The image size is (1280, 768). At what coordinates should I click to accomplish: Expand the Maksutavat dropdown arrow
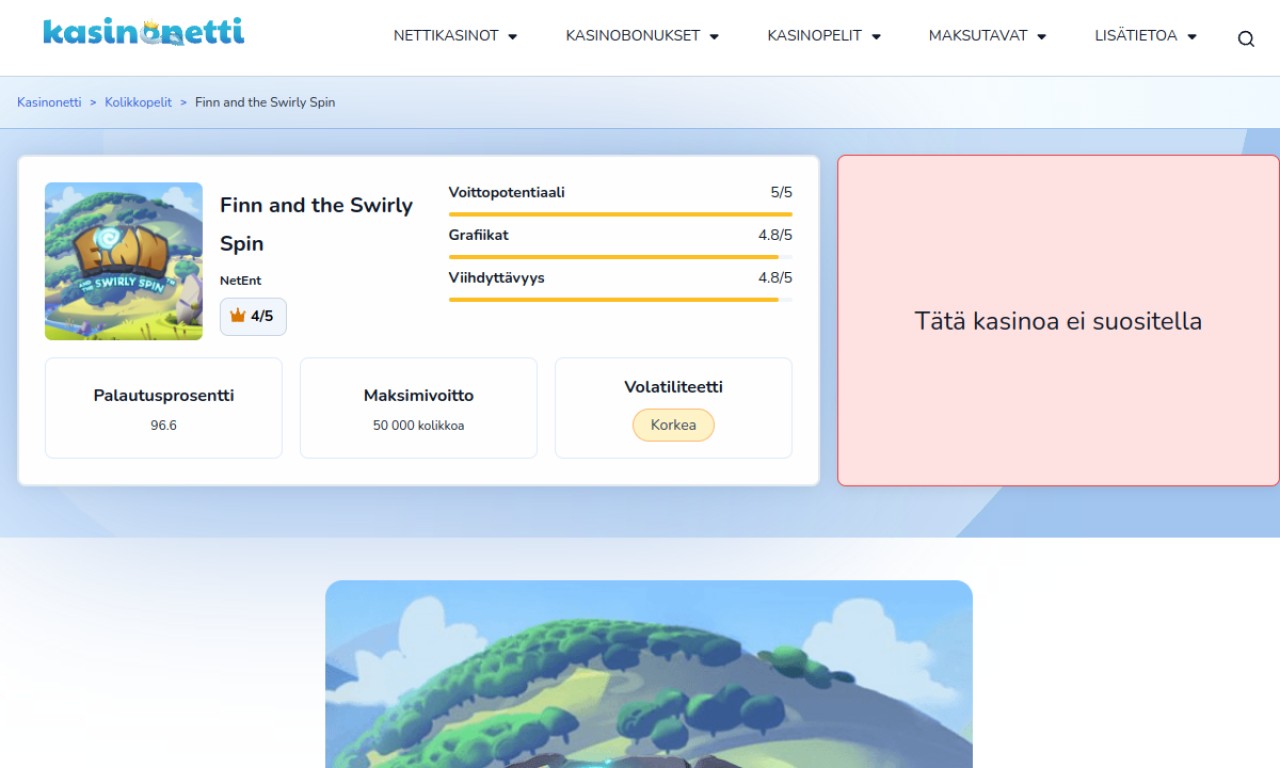[x=1041, y=37]
